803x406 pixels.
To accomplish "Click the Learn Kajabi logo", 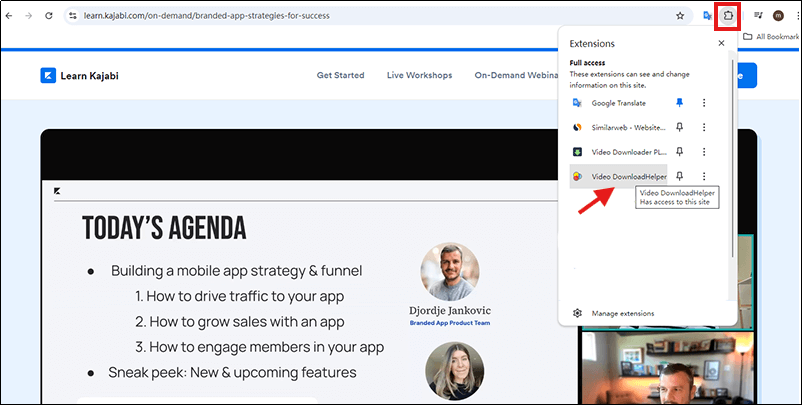I will click(x=79, y=76).
